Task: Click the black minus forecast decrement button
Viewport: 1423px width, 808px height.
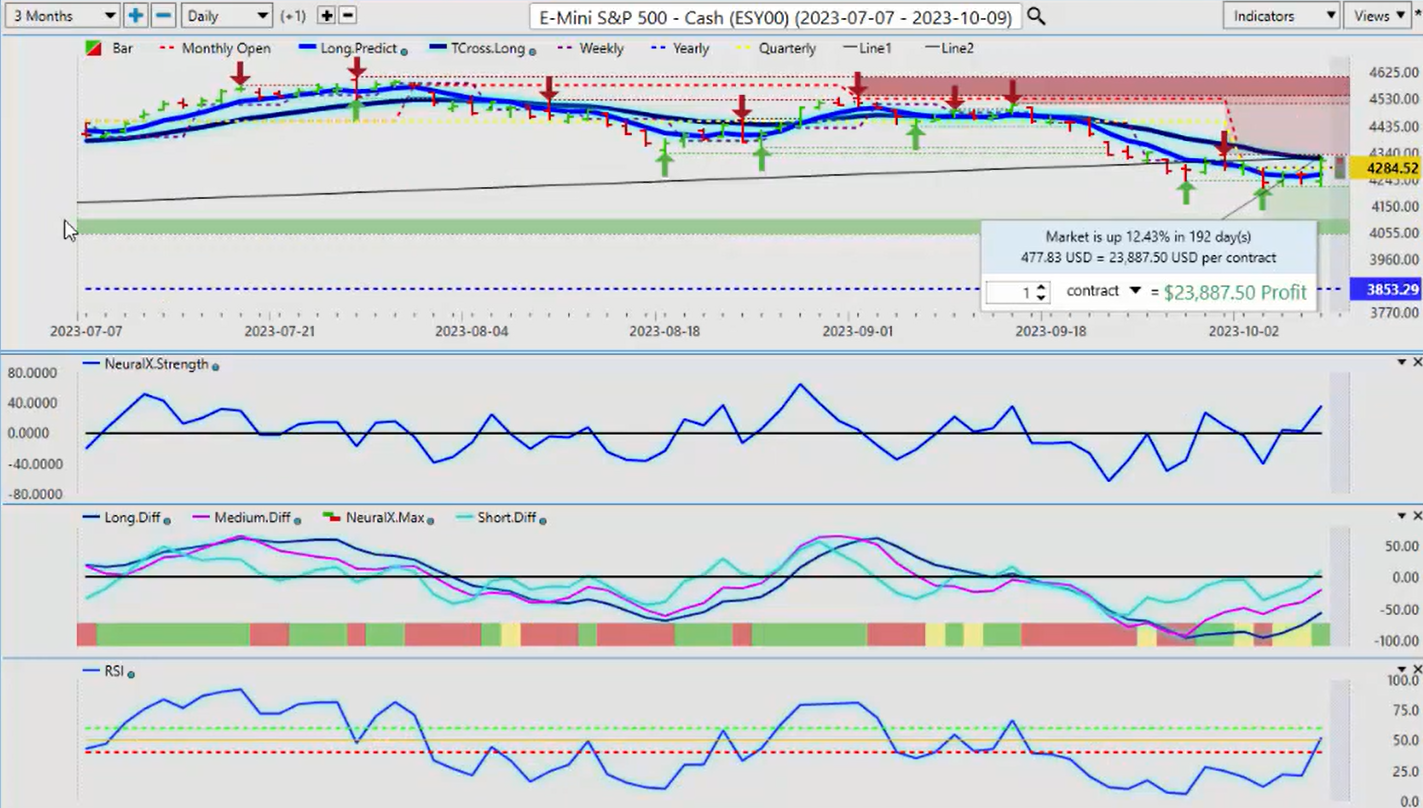Action: [x=347, y=16]
